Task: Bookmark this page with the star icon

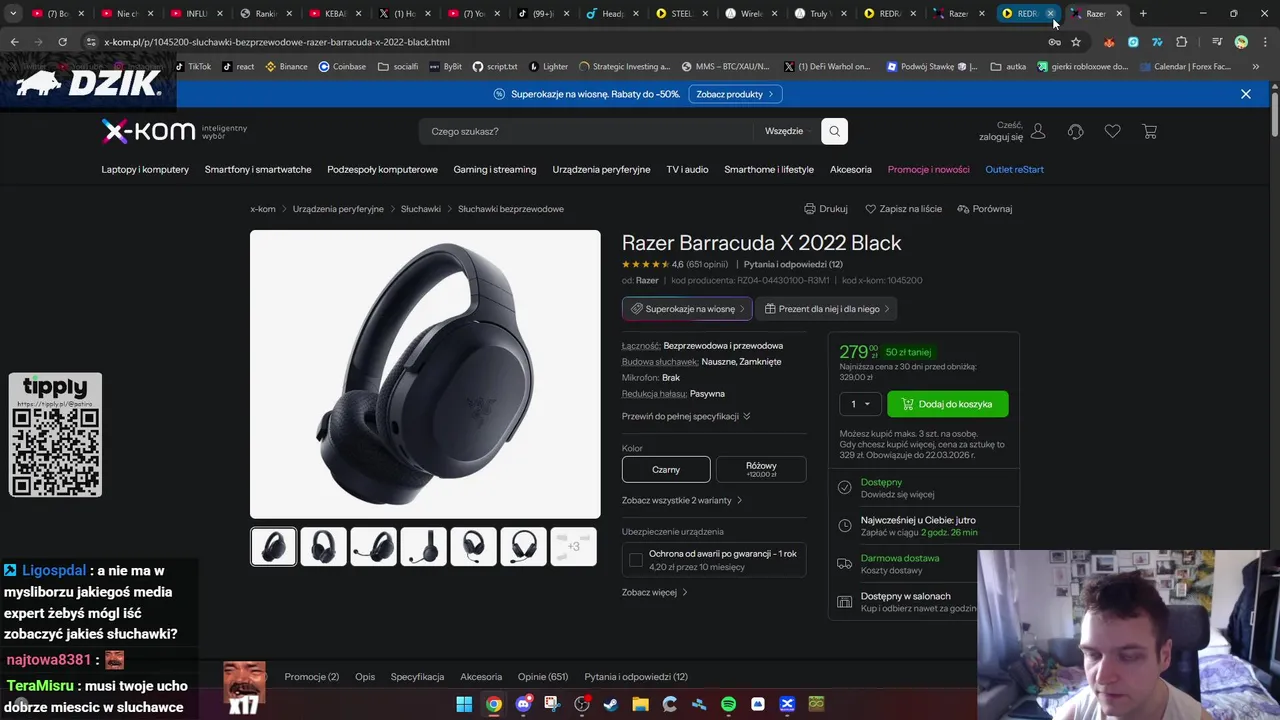Action: tap(1076, 42)
